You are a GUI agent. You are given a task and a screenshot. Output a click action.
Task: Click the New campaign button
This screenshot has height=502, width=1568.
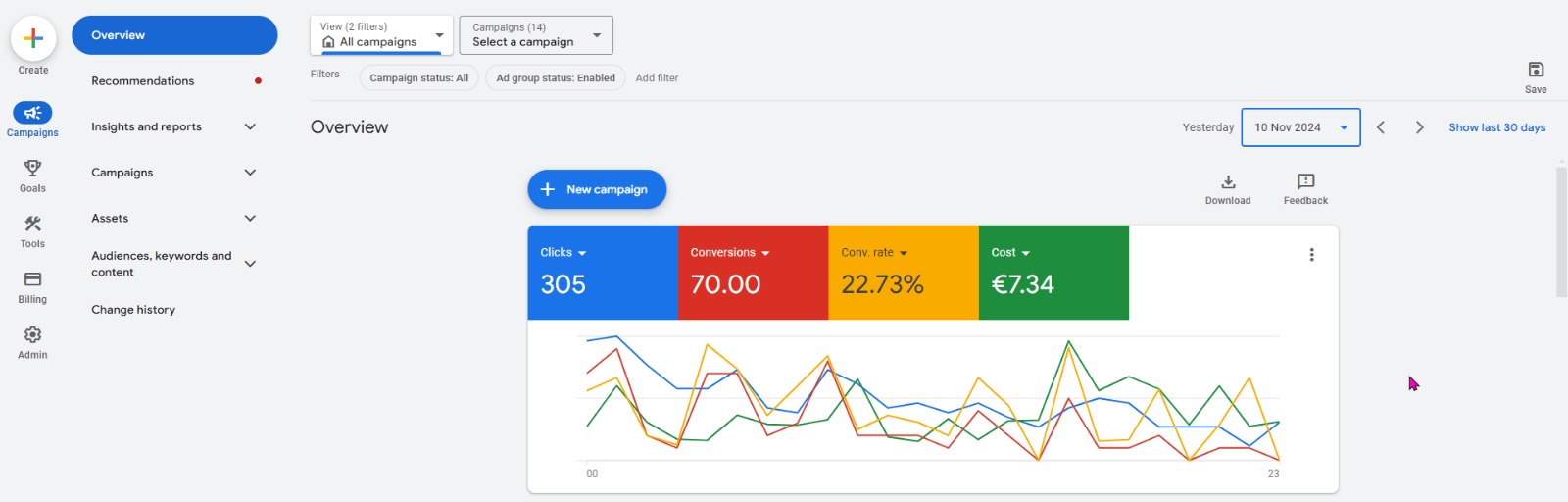click(x=597, y=189)
